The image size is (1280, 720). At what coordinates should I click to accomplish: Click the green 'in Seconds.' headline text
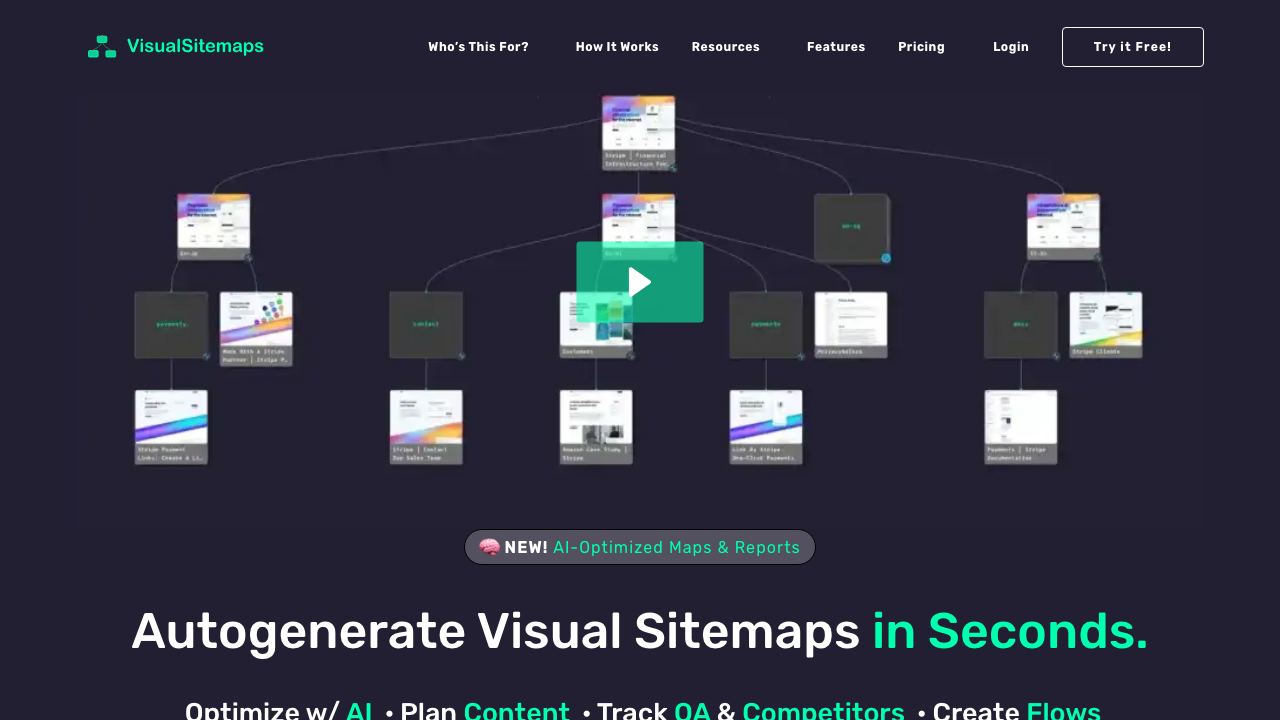click(x=1010, y=631)
